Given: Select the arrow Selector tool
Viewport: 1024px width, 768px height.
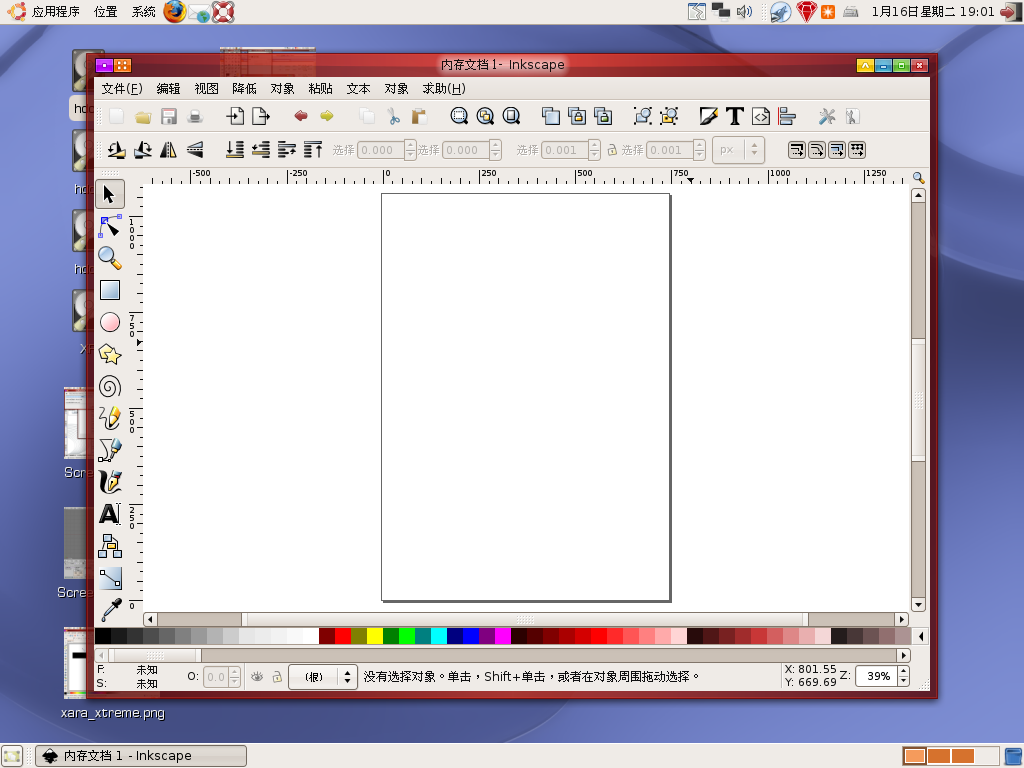Looking at the screenshot, I should (x=110, y=195).
